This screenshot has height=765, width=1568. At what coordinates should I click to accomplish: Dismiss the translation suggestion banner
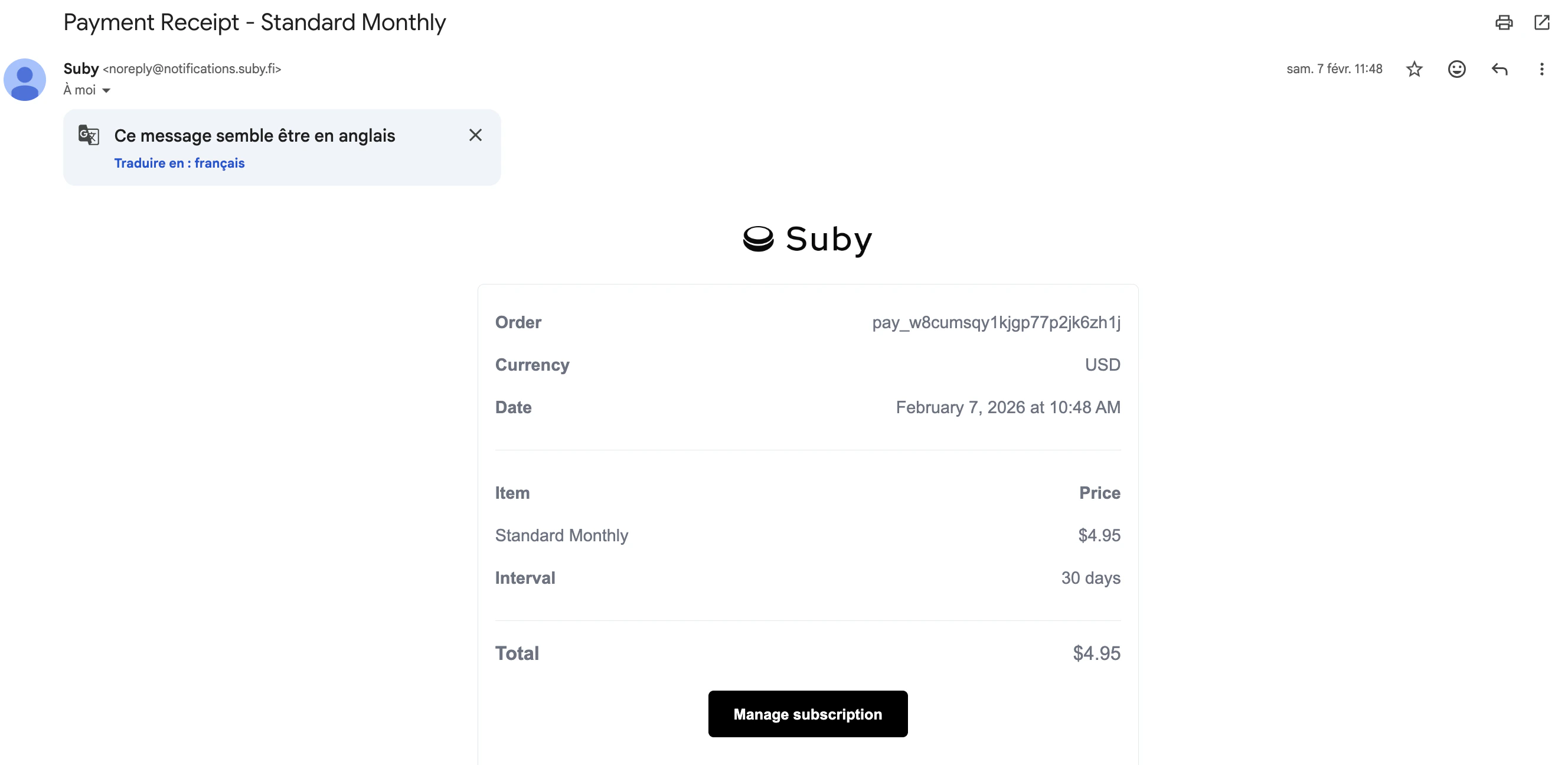(x=475, y=135)
